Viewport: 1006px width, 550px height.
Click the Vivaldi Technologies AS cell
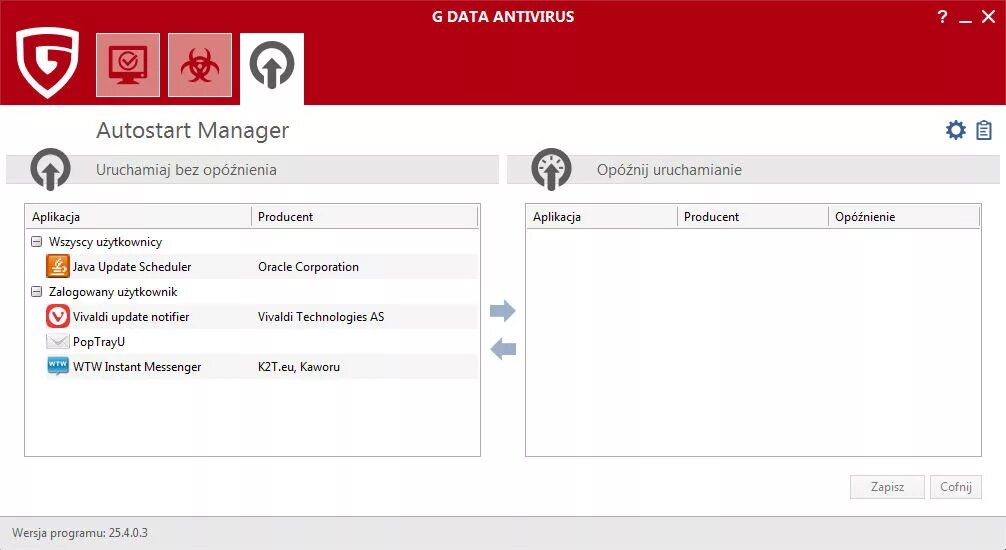click(321, 317)
